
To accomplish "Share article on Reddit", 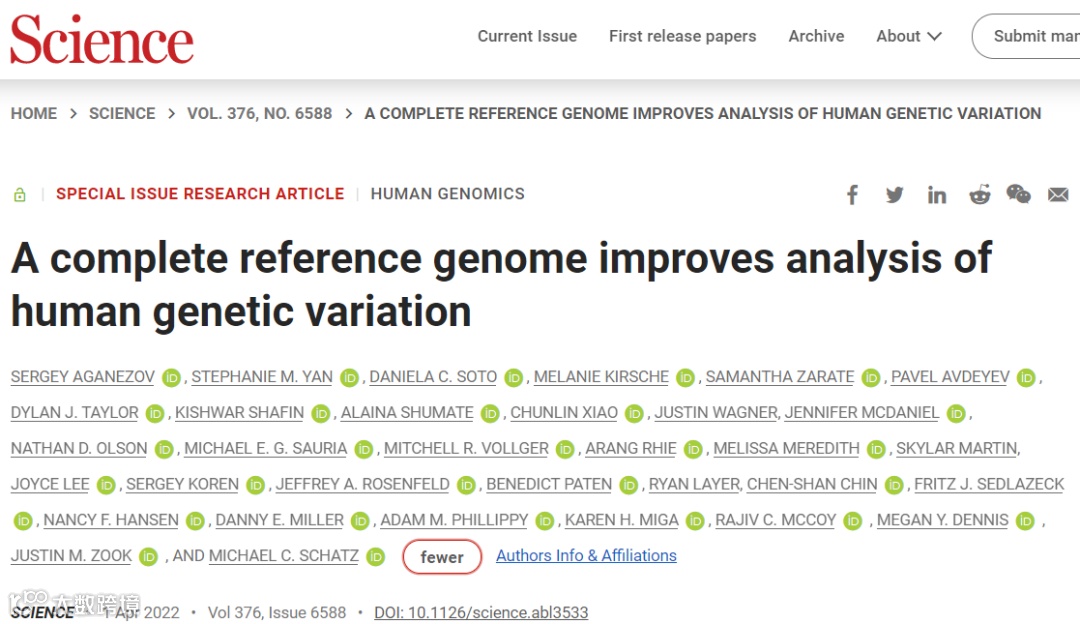I will [x=979, y=195].
